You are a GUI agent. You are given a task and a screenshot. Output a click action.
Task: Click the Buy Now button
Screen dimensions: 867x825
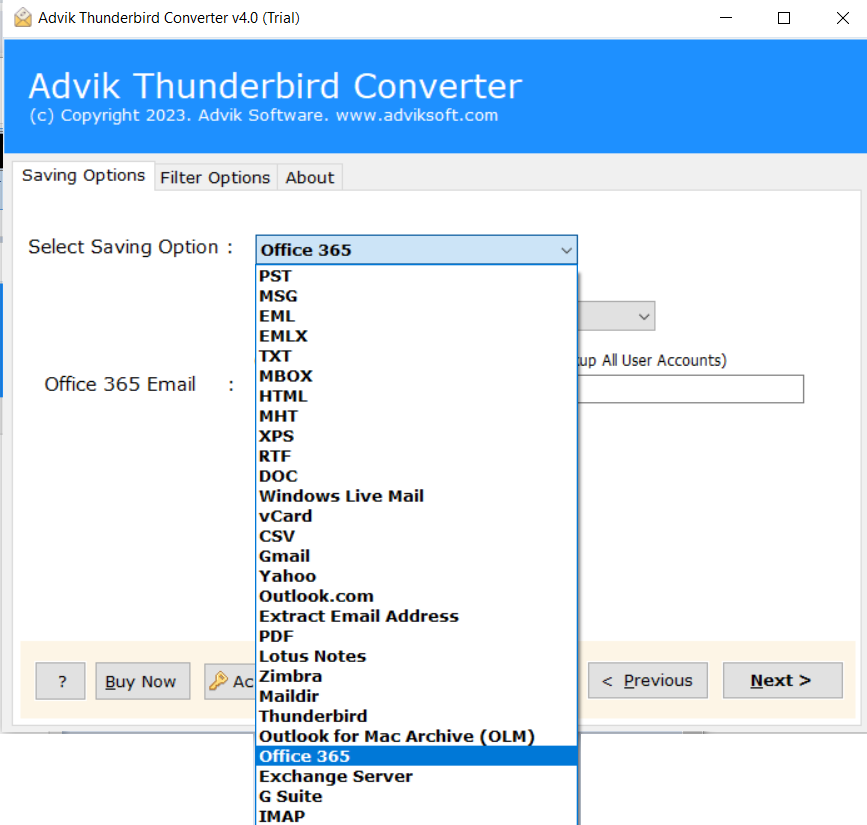tap(143, 681)
